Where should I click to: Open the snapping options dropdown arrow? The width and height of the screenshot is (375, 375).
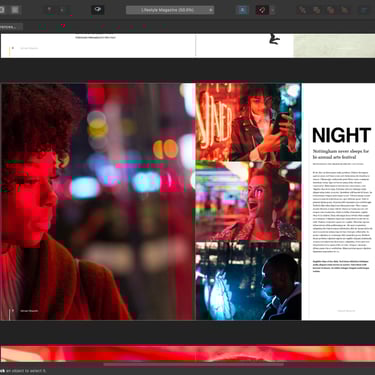point(273,10)
